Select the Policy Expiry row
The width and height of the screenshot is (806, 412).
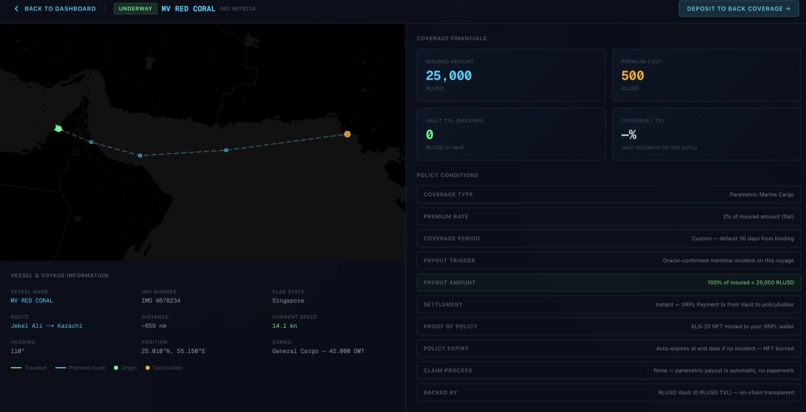[x=609, y=348]
